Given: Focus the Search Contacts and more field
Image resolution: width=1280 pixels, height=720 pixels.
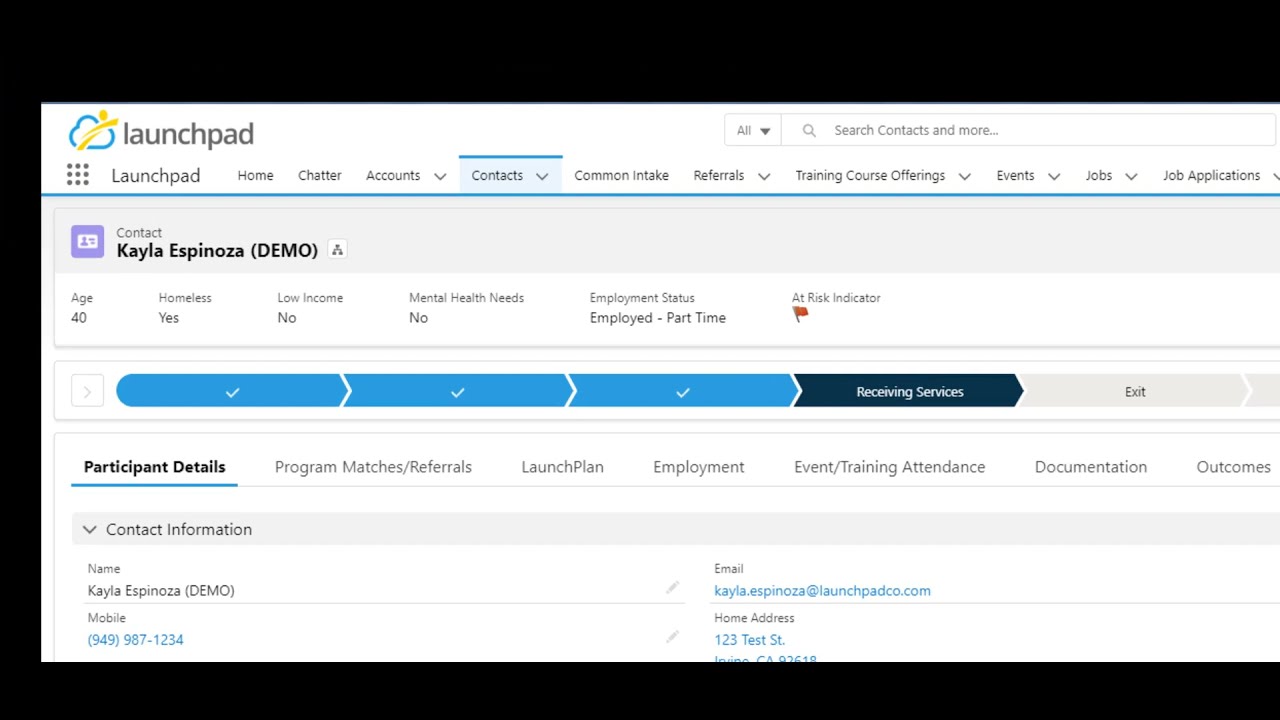Looking at the screenshot, I should point(1028,130).
